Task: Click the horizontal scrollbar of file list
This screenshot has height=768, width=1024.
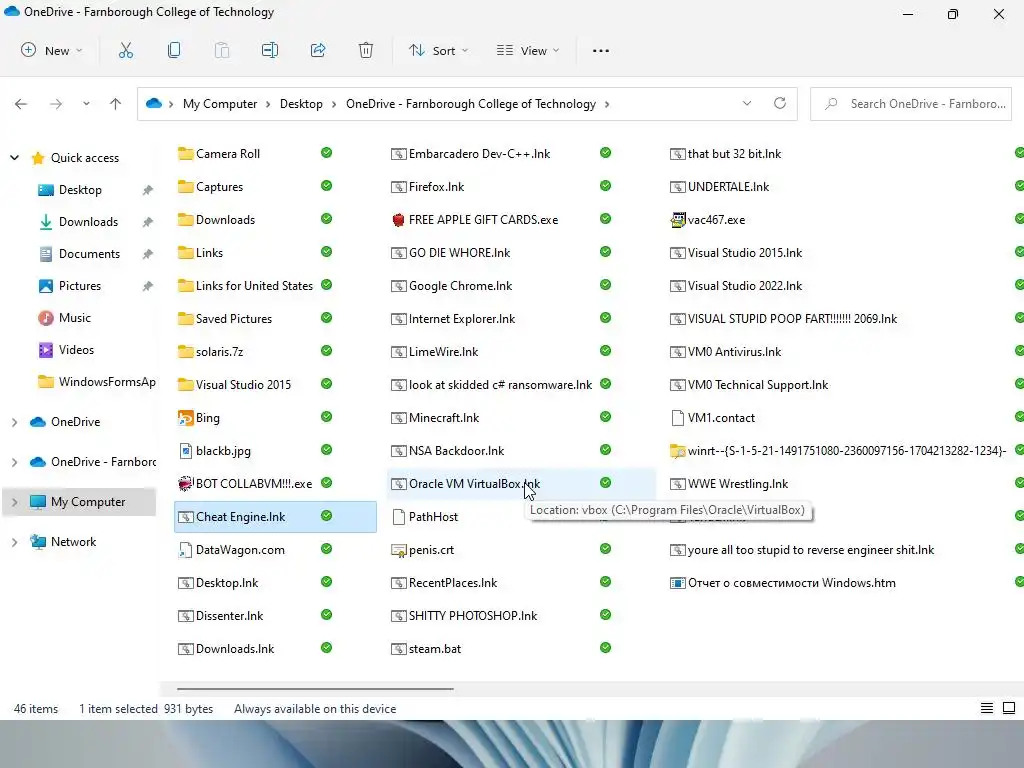Action: point(315,688)
